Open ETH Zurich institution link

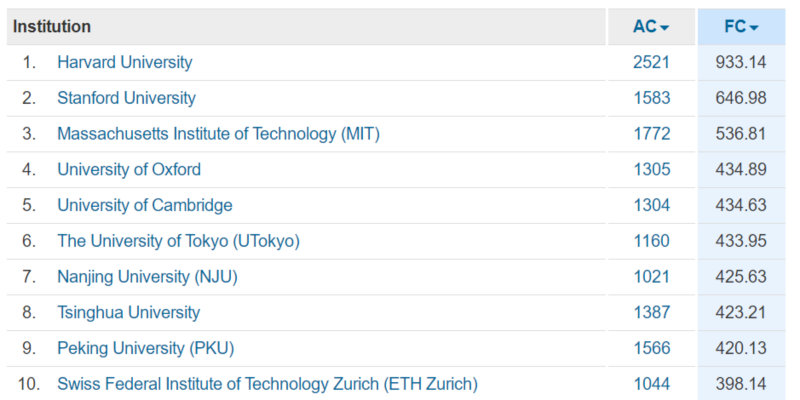(x=267, y=384)
